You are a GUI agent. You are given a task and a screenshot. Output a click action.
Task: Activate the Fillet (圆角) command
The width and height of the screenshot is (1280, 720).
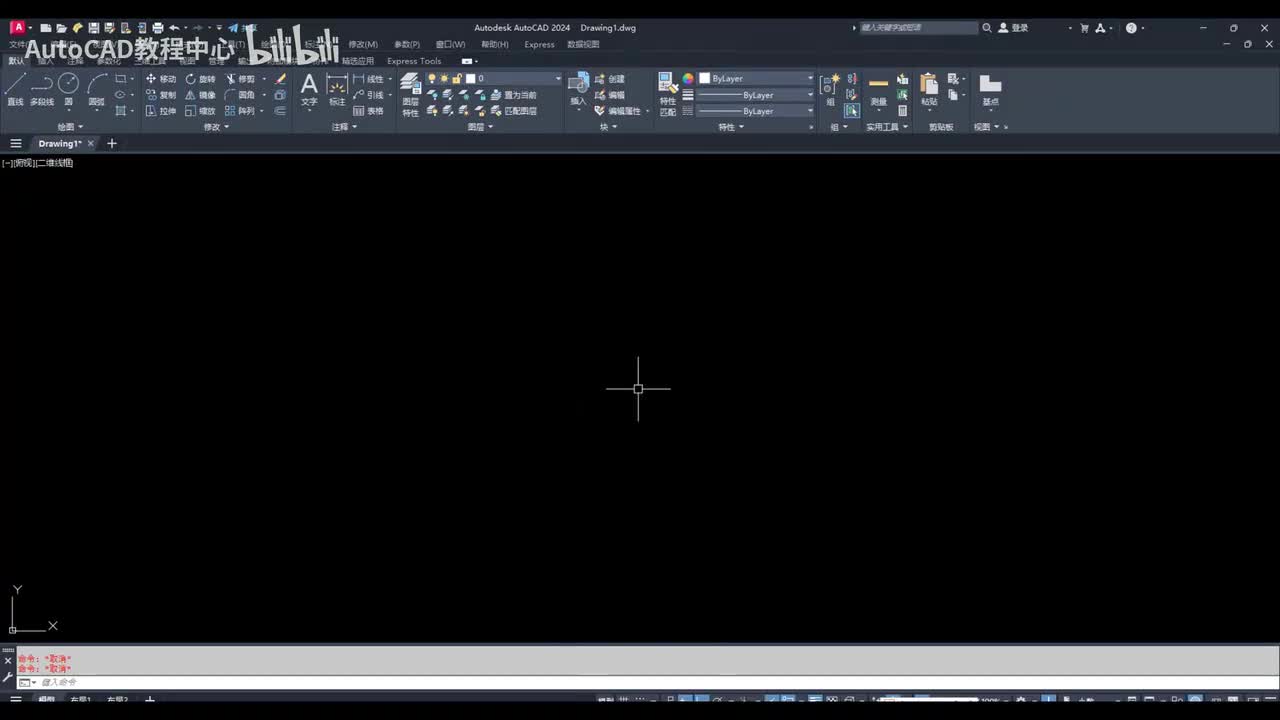(241, 95)
